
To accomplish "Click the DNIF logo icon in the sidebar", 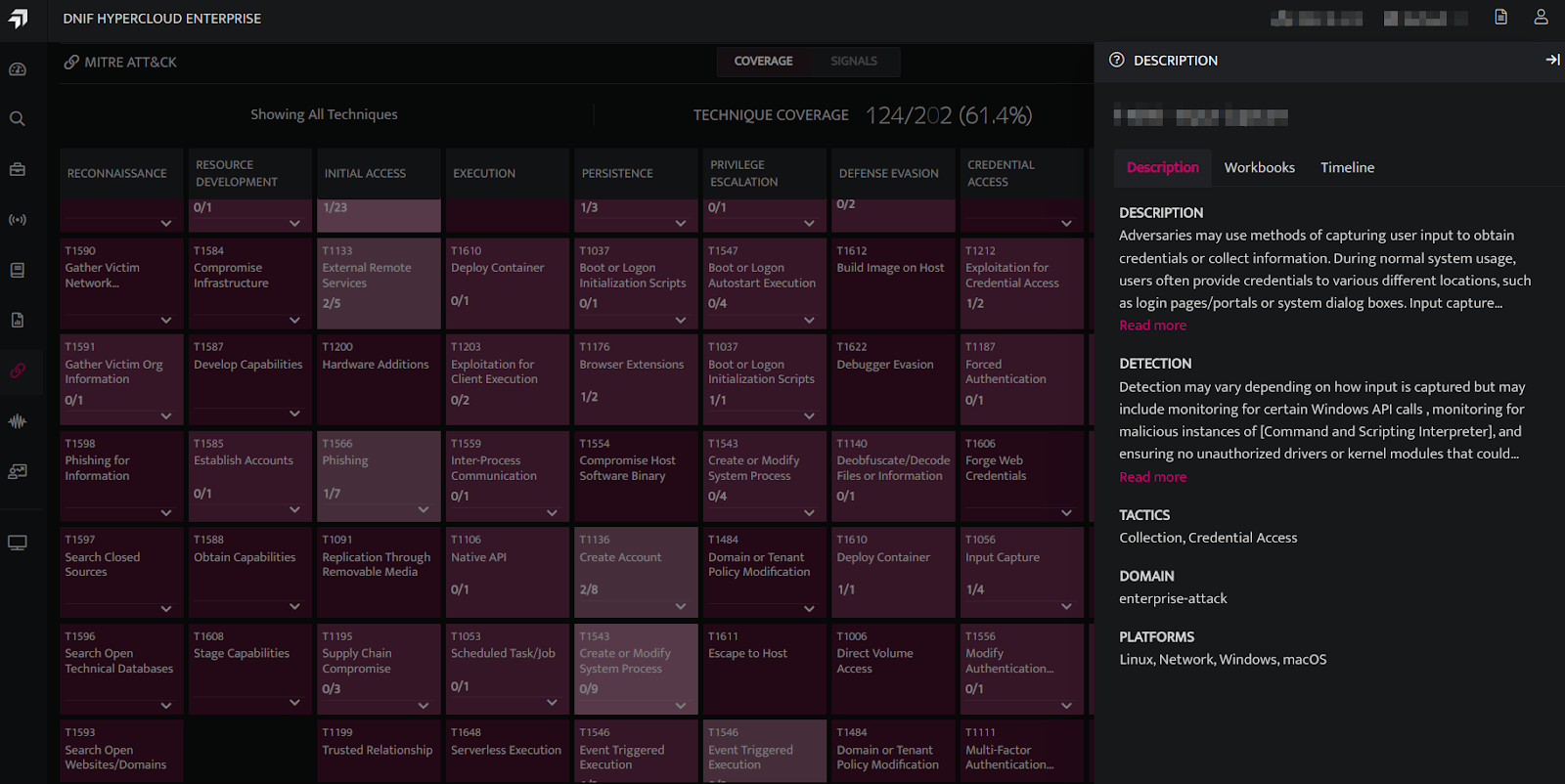I will coord(18,19).
